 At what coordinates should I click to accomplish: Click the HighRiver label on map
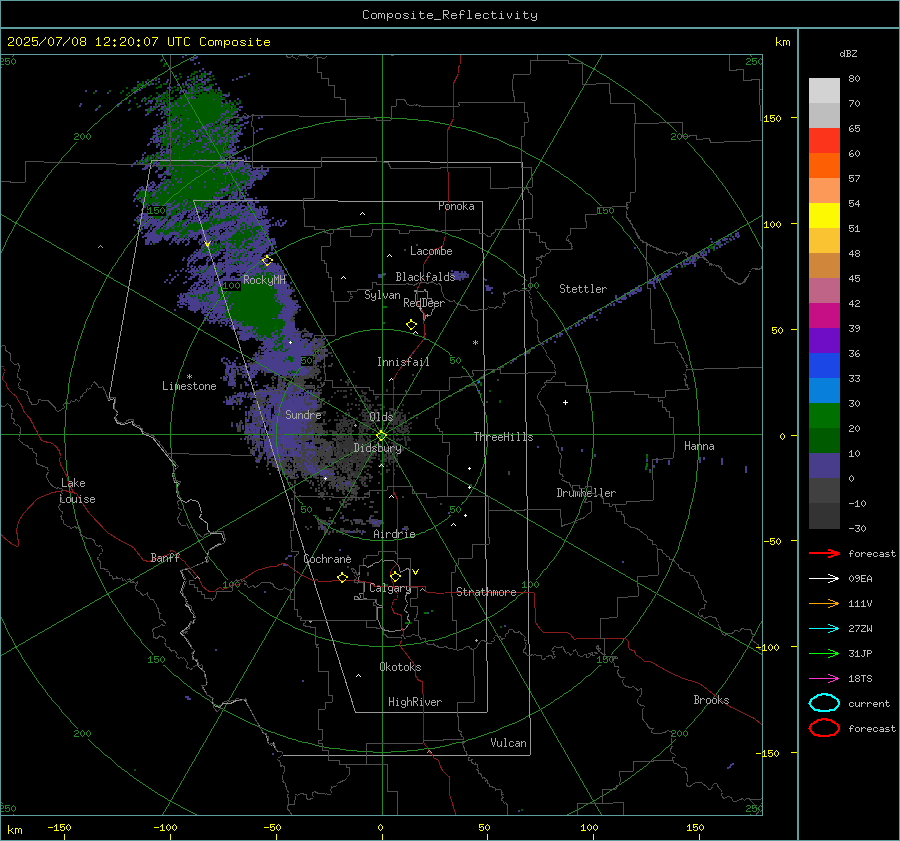415,702
